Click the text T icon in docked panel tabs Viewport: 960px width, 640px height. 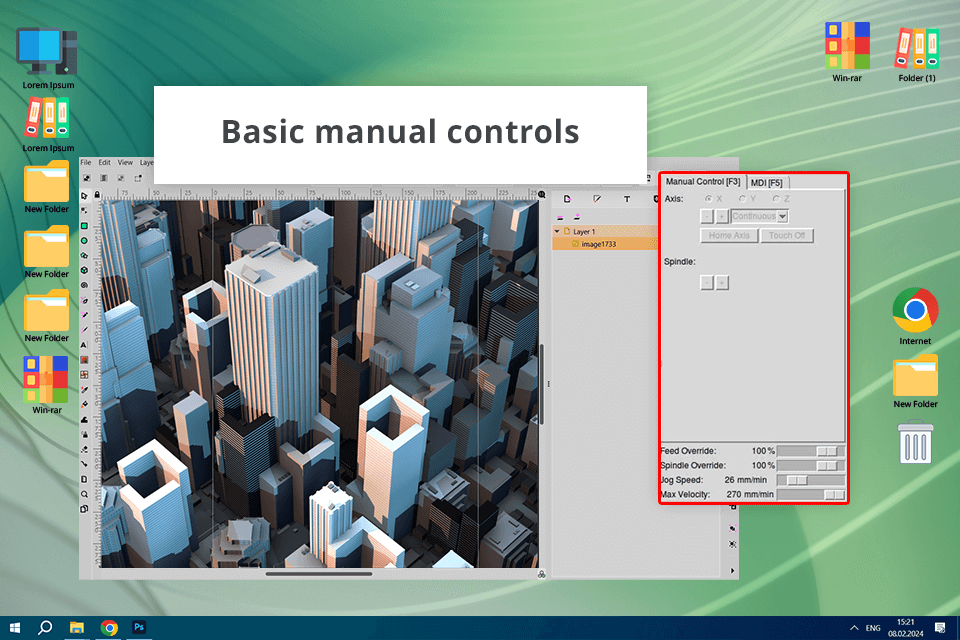[x=626, y=199]
